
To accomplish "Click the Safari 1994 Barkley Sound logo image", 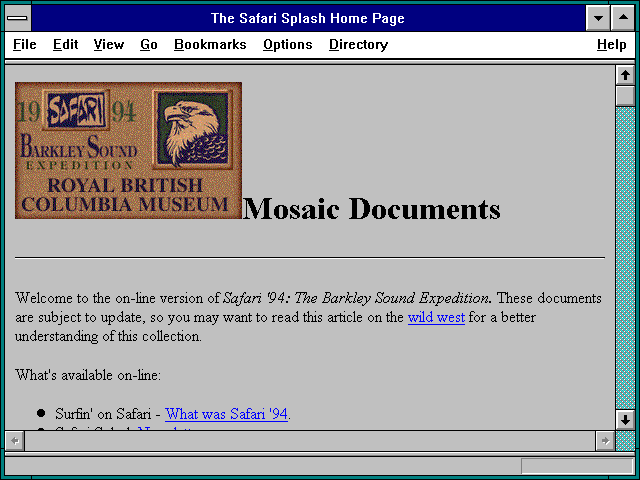I will [x=128, y=150].
